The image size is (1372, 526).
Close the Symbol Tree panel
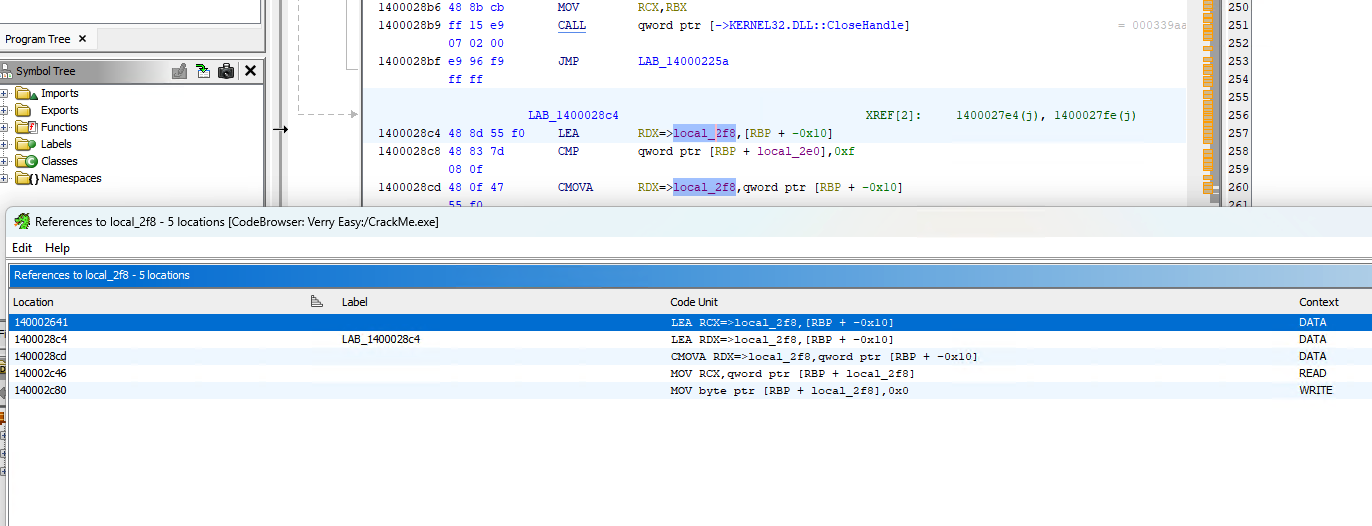coord(250,71)
